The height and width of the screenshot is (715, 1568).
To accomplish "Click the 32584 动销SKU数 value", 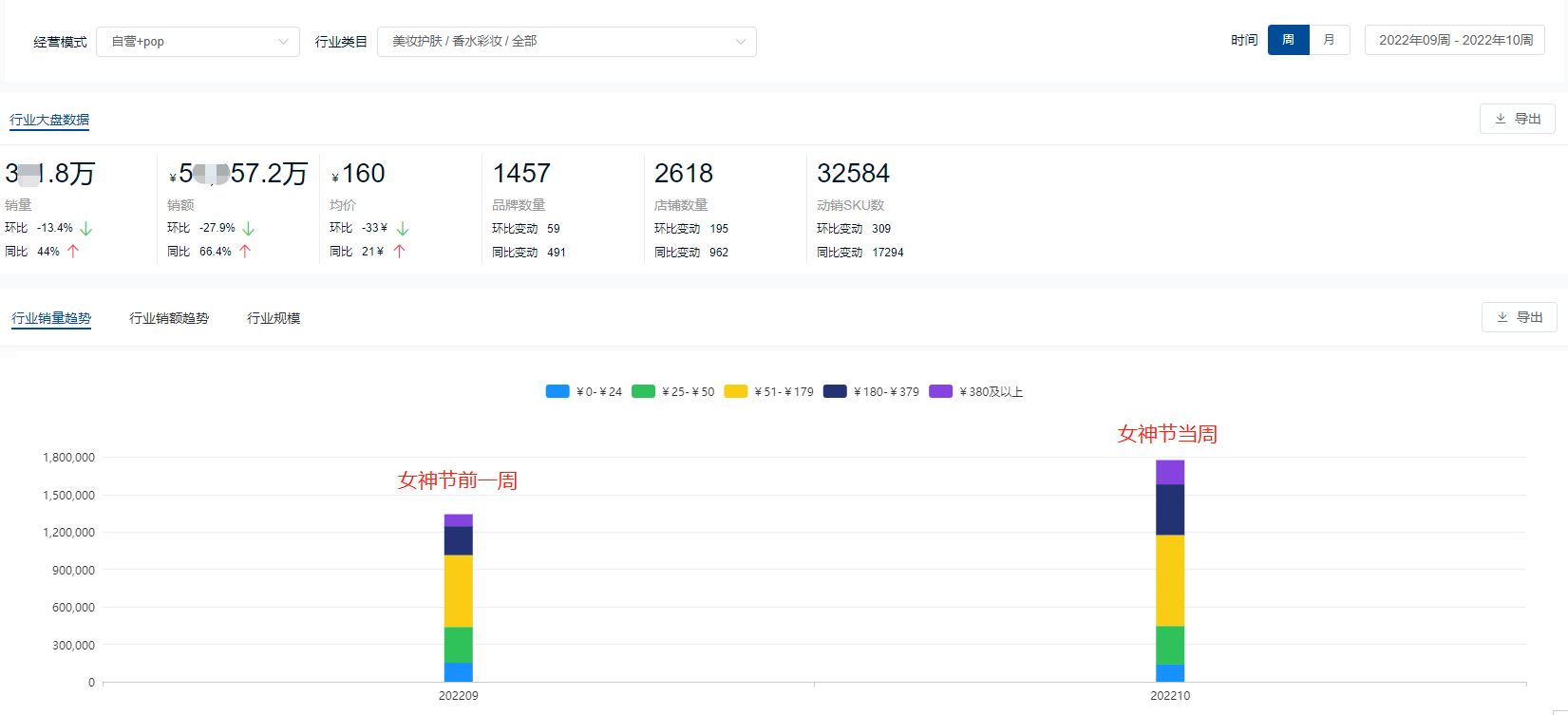I will point(853,174).
